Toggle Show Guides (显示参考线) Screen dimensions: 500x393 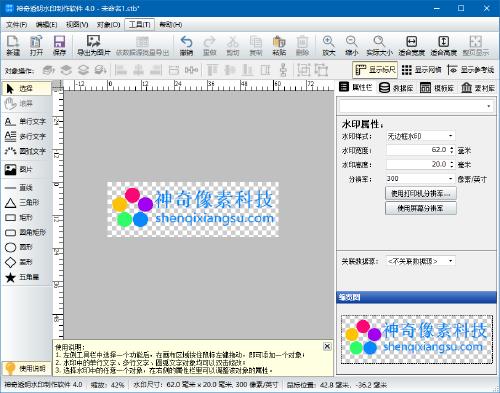(x=470, y=70)
